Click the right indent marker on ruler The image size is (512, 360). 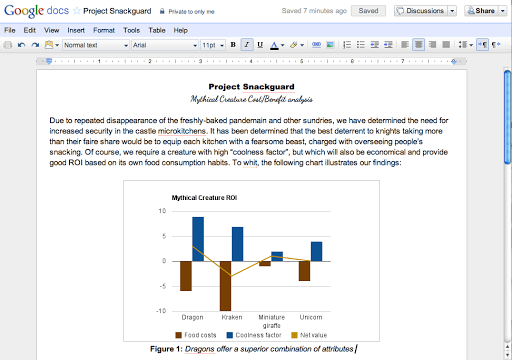(x=454, y=61)
